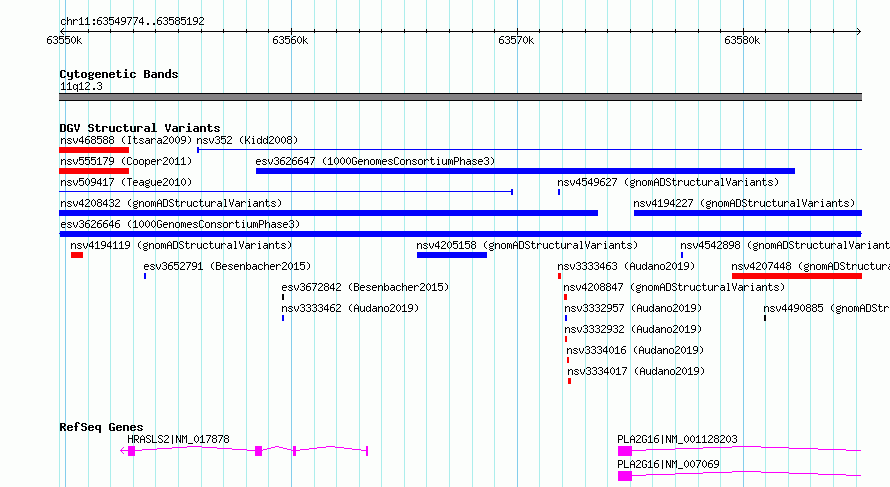Click the HRASLS2 gene arrow end
Image resolution: width=890 pixels, height=487 pixels.
point(123,451)
